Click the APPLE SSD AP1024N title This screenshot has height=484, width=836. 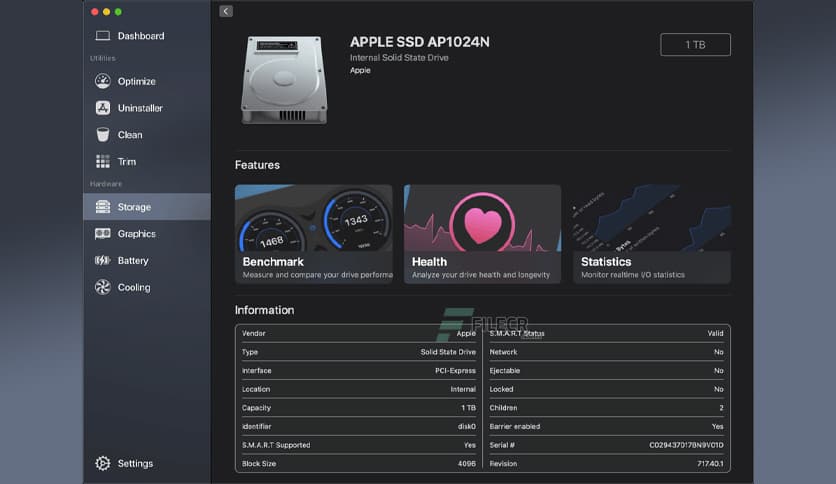[x=420, y=42]
